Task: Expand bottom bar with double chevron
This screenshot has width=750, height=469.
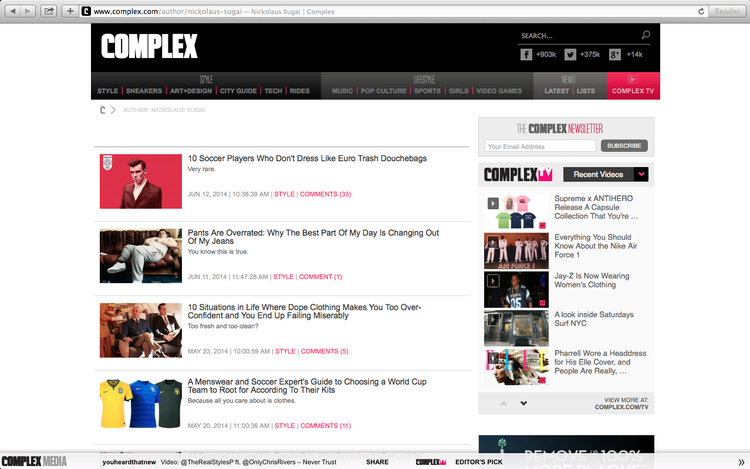Action: [741, 462]
